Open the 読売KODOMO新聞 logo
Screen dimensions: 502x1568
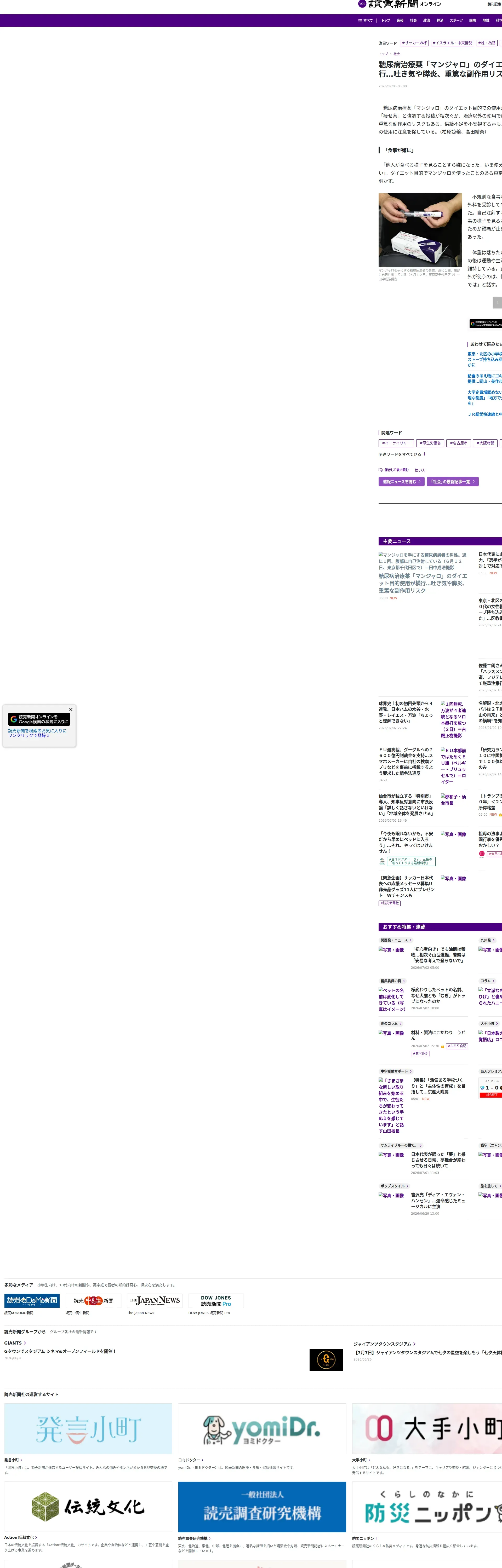pos(32,1300)
